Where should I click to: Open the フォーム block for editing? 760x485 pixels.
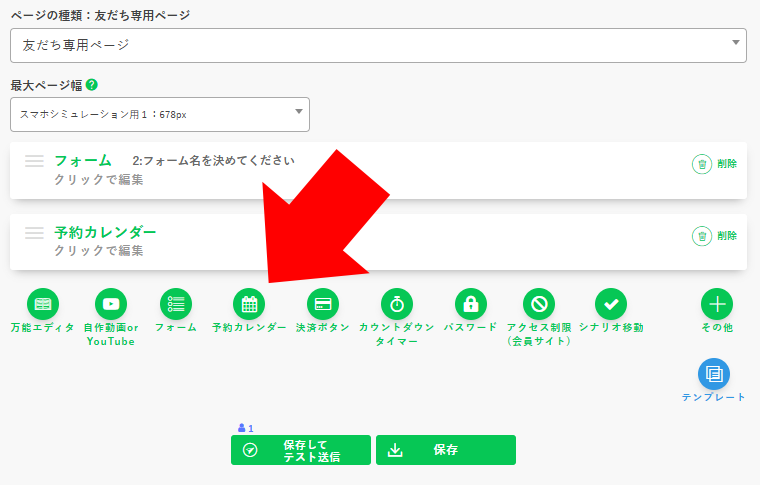(378, 171)
